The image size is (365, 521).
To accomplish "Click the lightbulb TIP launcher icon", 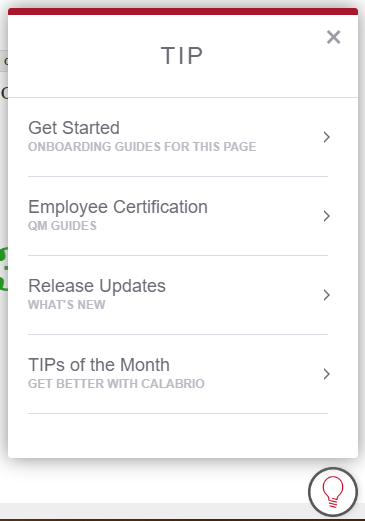I will (x=333, y=492).
